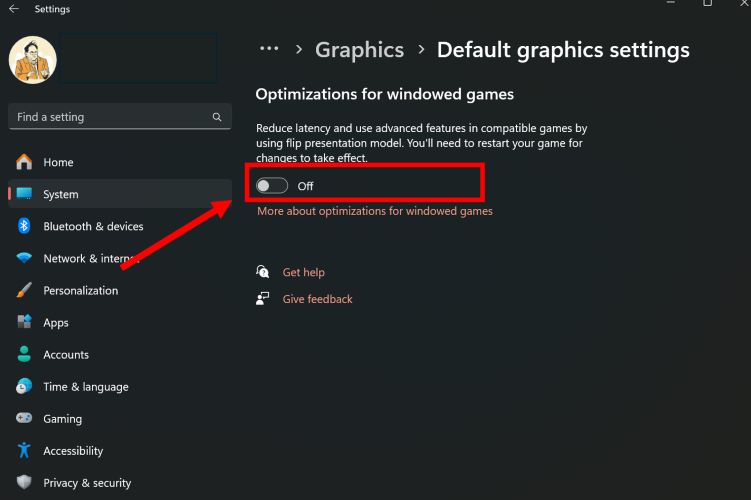Click the Get help icon
Viewport: 751px width, 500px height.
pyautogui.click(x=262, y=272)
